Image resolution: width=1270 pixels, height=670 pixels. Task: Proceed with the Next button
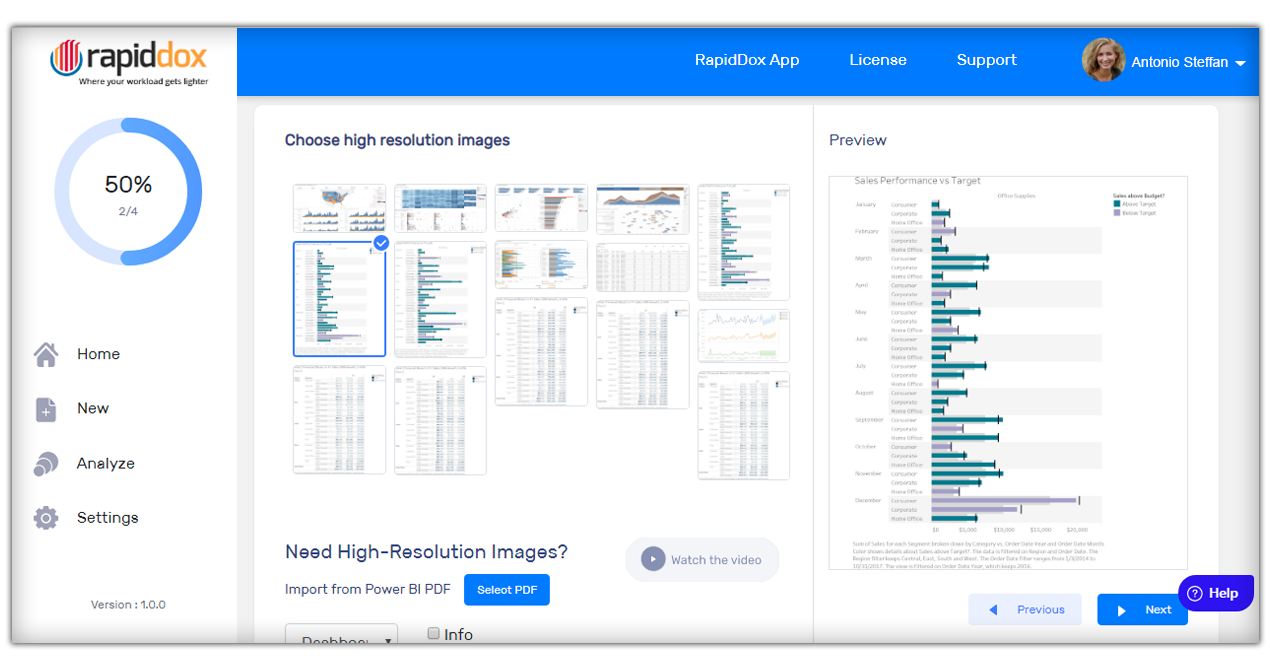[1142, 610]
